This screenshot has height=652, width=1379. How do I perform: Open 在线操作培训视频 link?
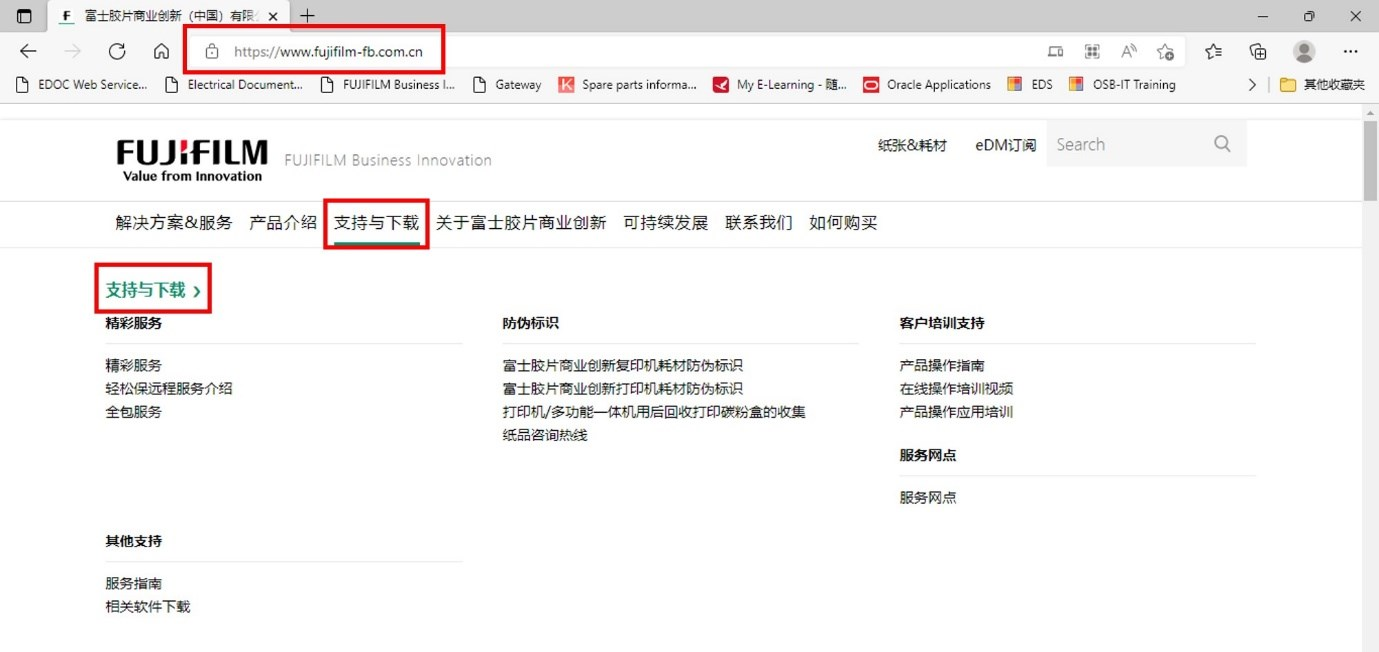tap(957, 389)
